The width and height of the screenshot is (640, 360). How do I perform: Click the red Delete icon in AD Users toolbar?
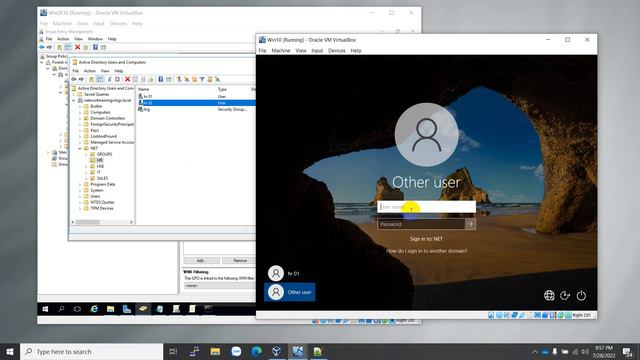[127, 79]
